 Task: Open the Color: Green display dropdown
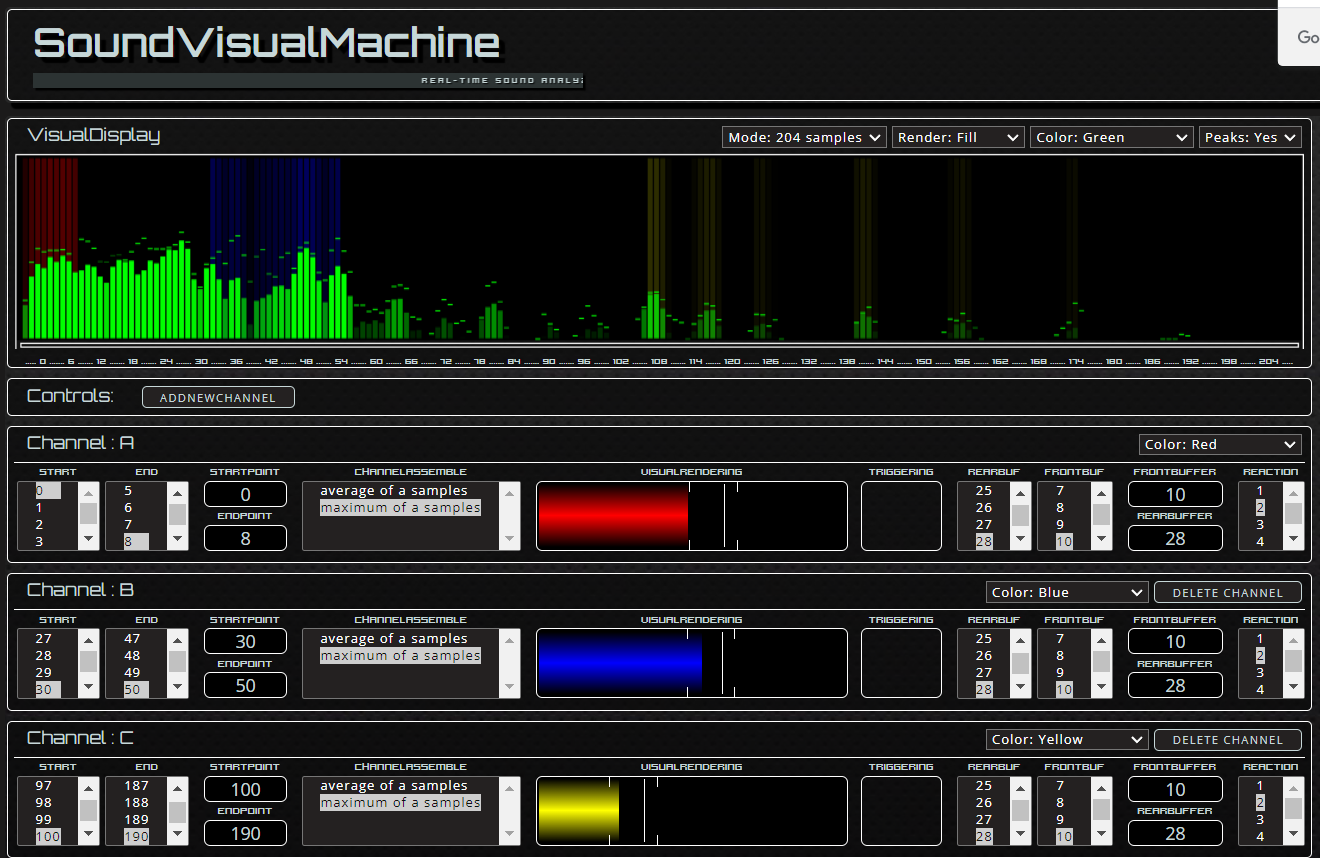(1112, 137)
